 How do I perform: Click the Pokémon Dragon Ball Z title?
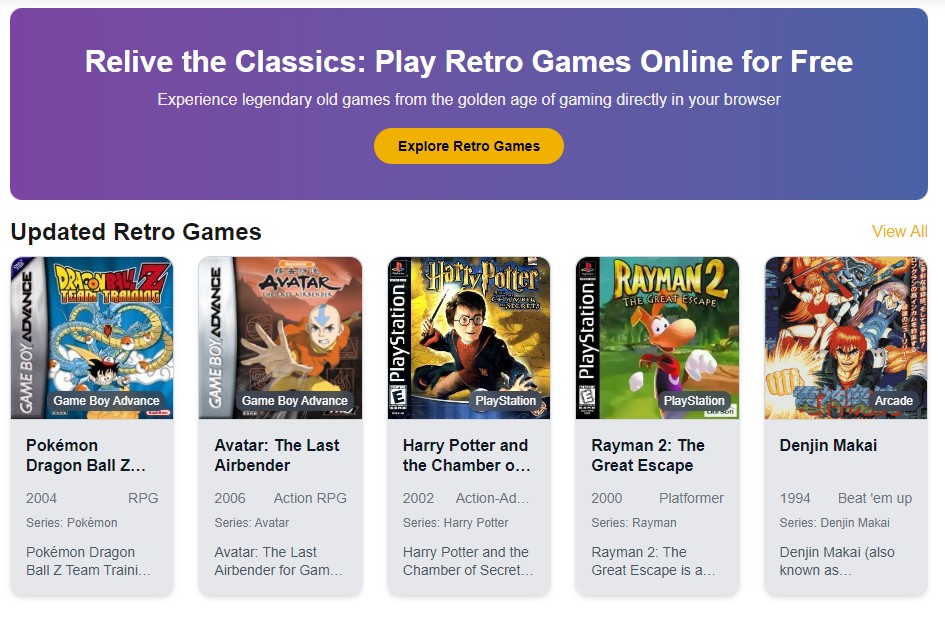[x=86, y=455]
